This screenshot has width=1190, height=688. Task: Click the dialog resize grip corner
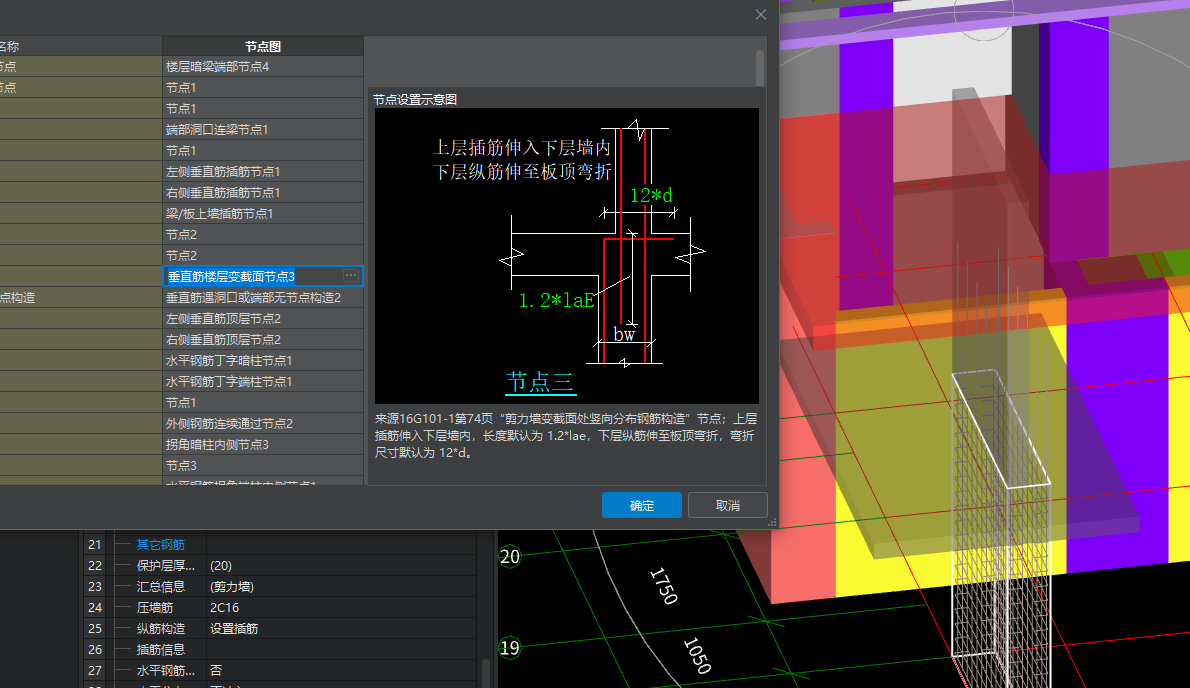[x=772, y=523]
